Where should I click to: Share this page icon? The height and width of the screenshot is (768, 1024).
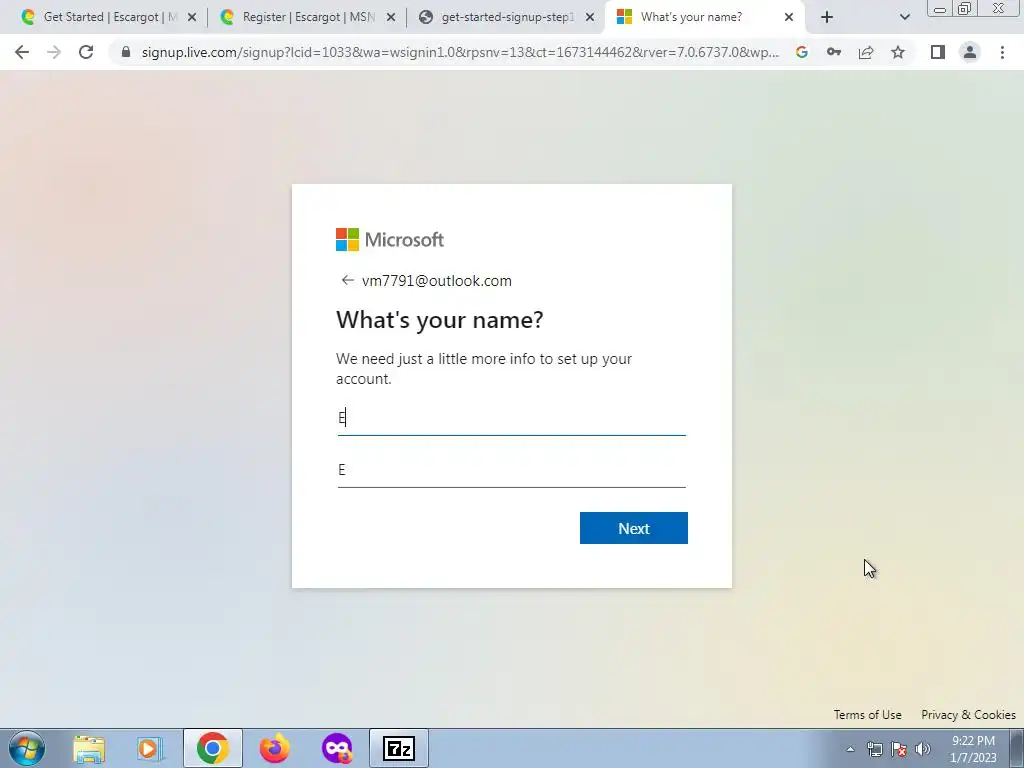(x=866, y=52)
